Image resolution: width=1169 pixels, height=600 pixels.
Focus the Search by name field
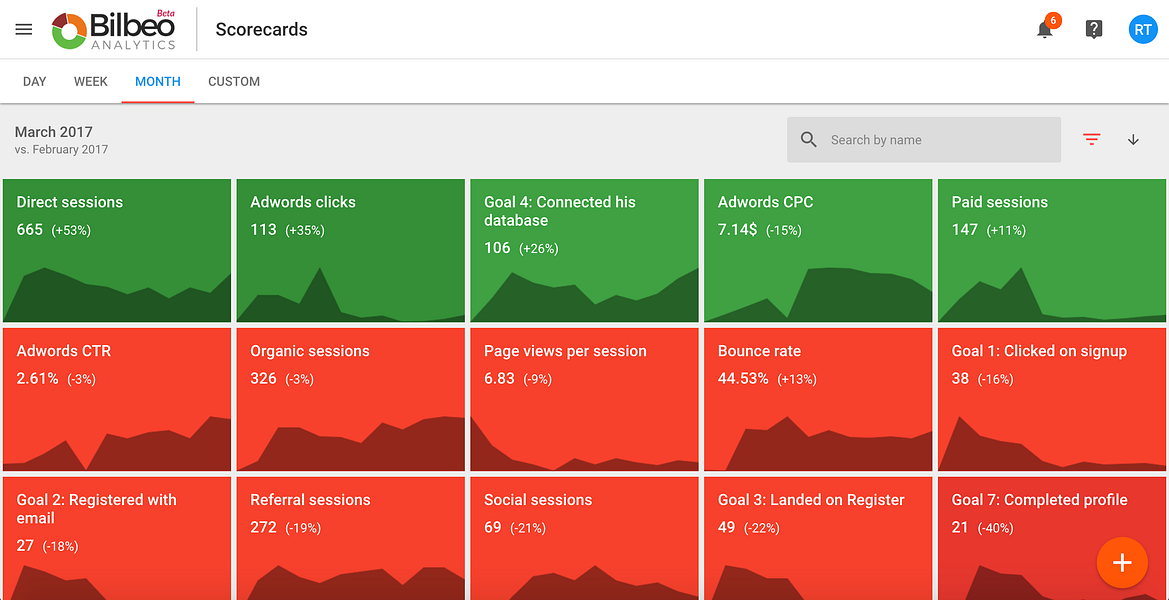point(924,139)
